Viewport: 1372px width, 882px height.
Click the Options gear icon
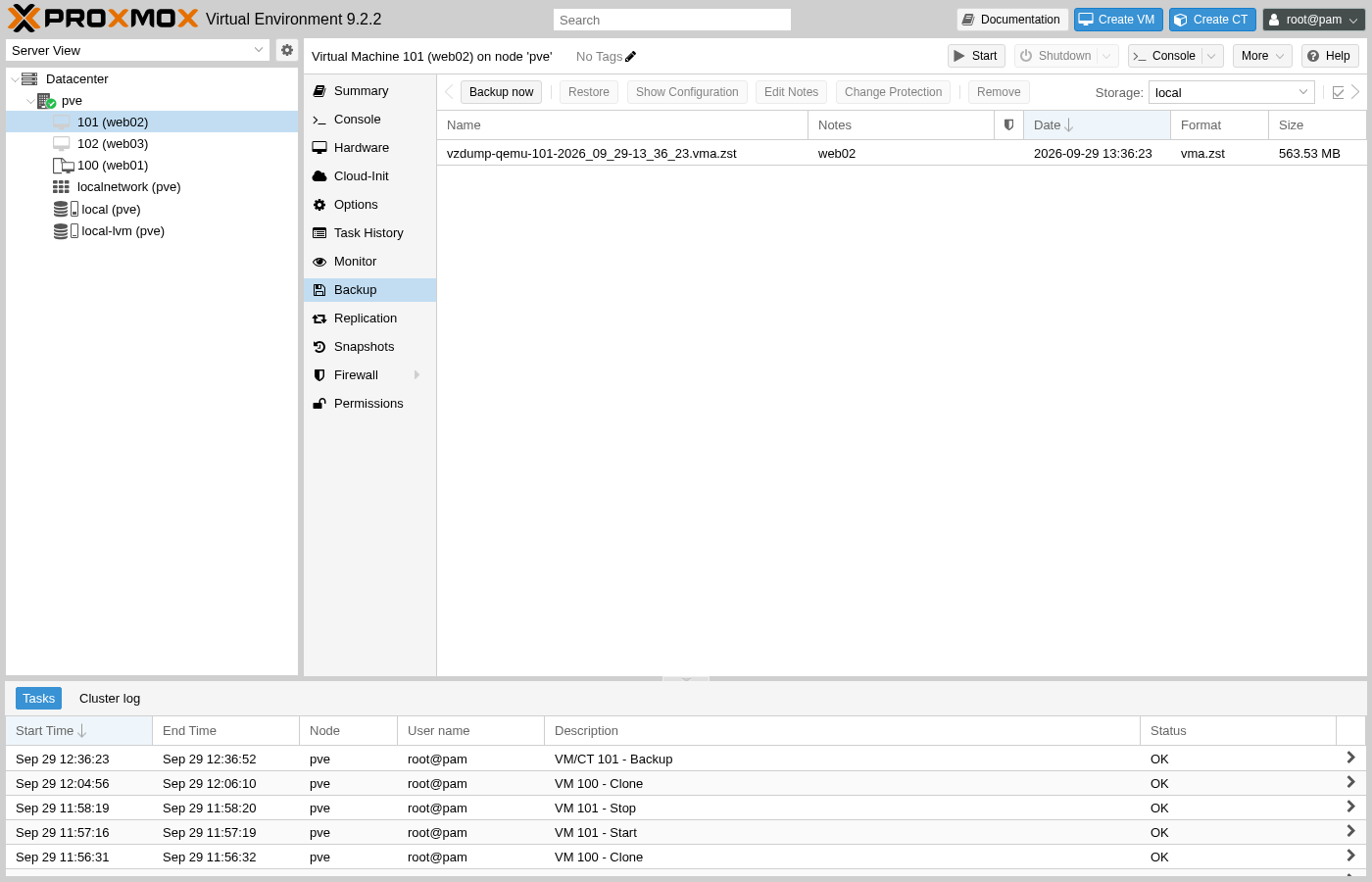(x=319, y=205)
